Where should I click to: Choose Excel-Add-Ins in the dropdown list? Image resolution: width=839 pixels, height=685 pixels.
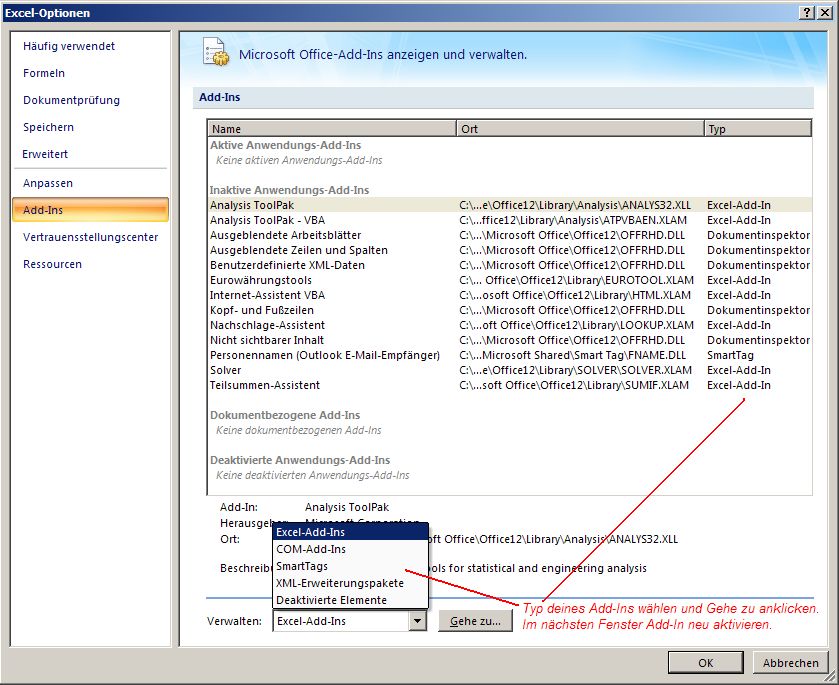[350, 532]
